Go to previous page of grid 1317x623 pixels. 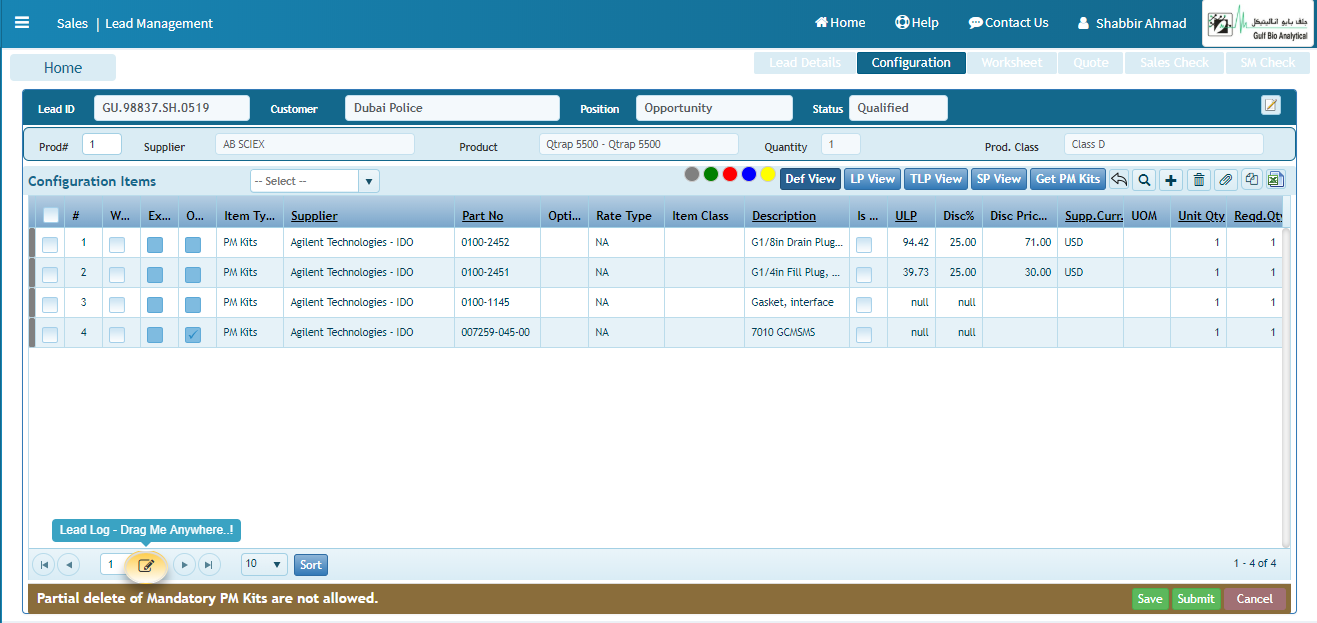68,565
